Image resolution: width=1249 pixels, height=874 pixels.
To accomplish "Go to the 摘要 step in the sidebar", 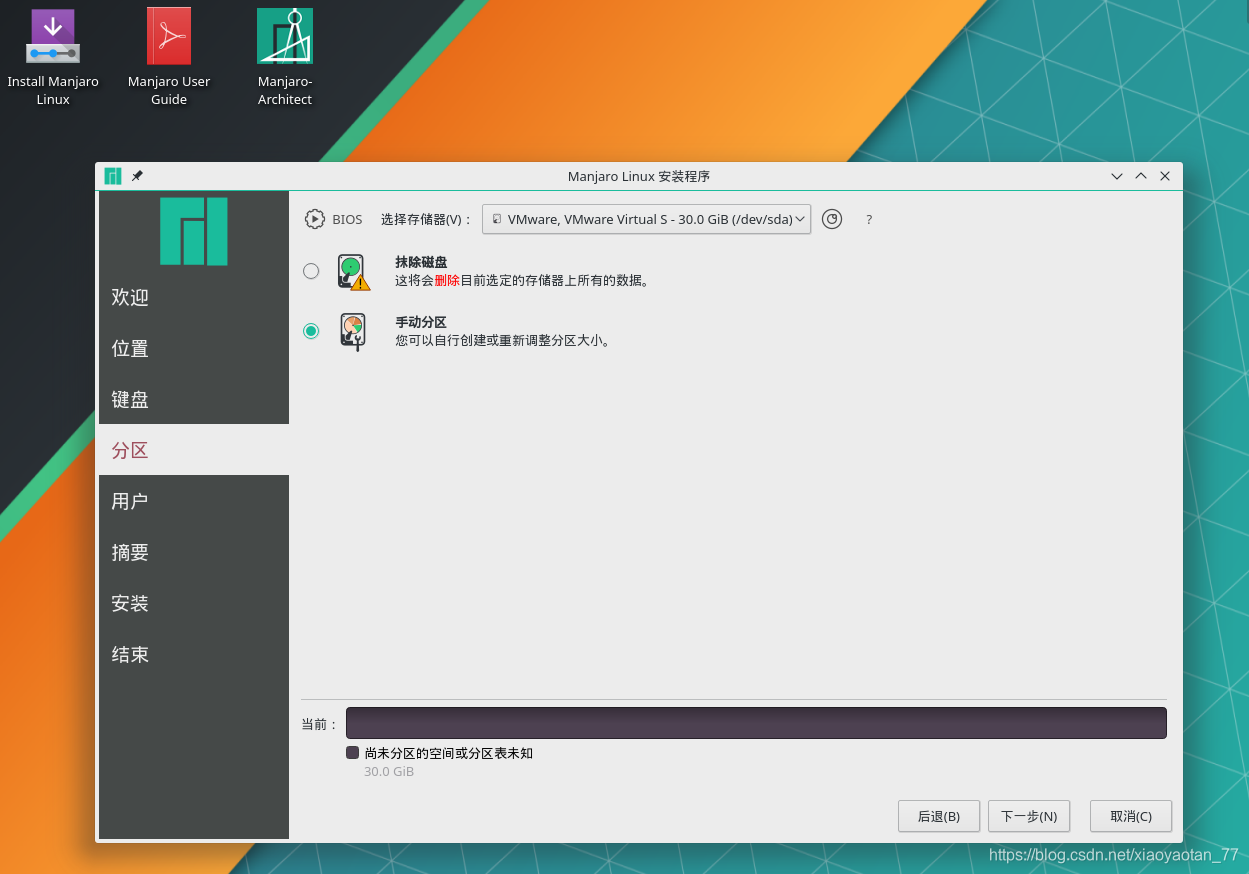I will pos(194,552).
